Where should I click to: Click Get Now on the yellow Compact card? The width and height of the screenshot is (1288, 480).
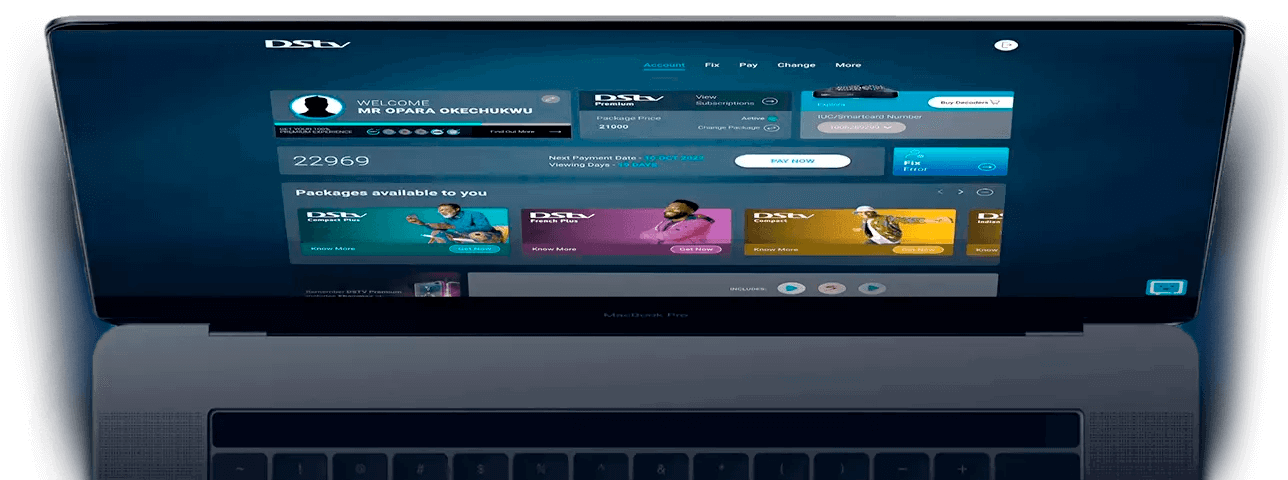pyautogui.click(x=920, y=248)
